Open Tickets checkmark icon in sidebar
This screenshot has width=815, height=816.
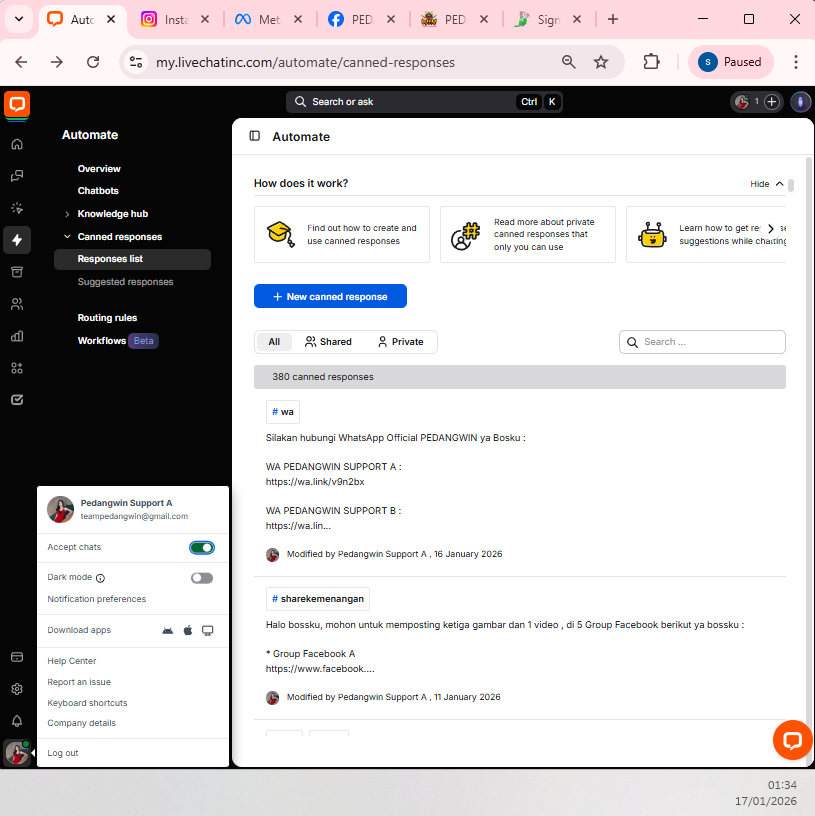[17, 400]
